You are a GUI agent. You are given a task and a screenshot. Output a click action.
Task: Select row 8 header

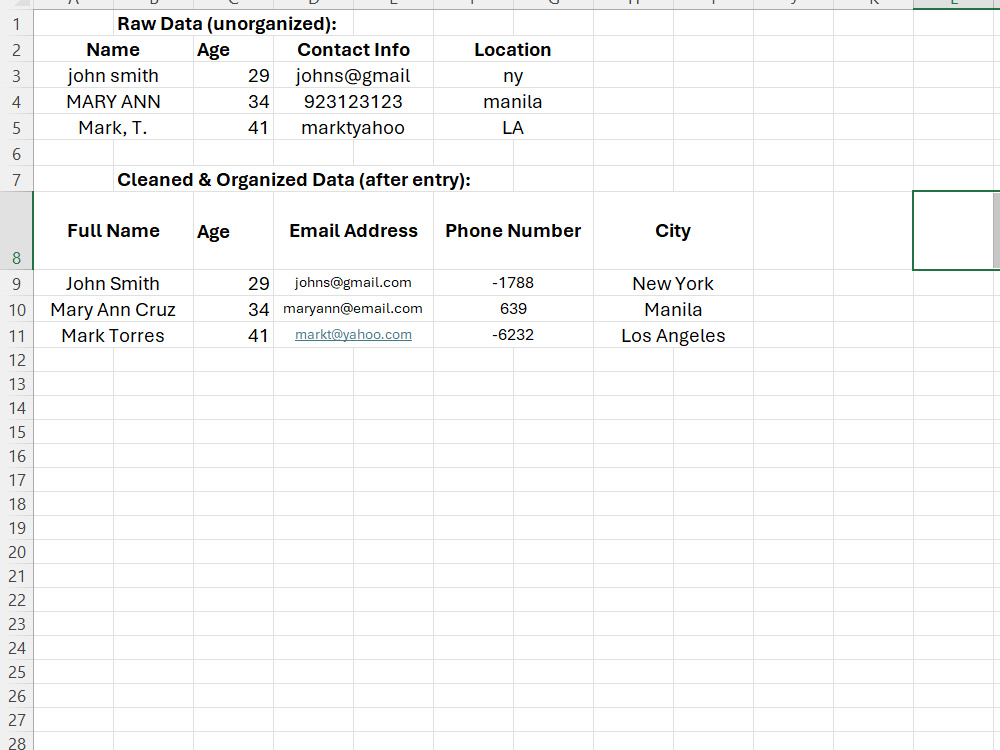(x=17, y=231)
